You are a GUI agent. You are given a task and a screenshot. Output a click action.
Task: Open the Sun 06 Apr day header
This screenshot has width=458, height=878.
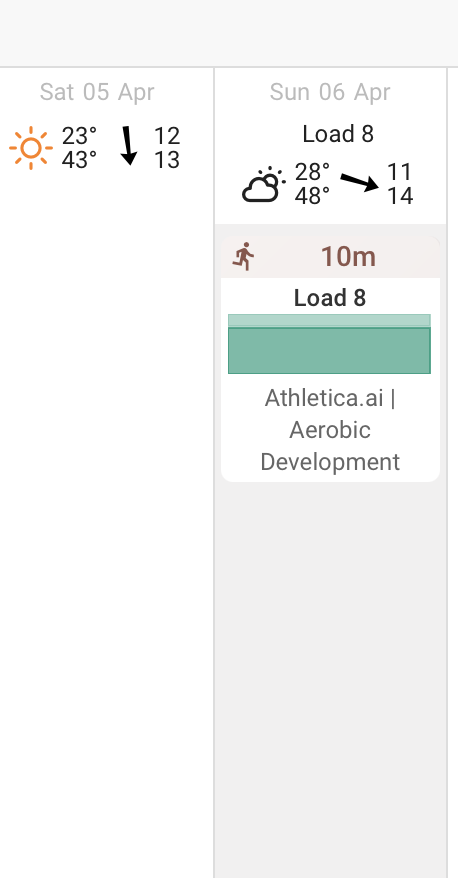pos(330,92)
